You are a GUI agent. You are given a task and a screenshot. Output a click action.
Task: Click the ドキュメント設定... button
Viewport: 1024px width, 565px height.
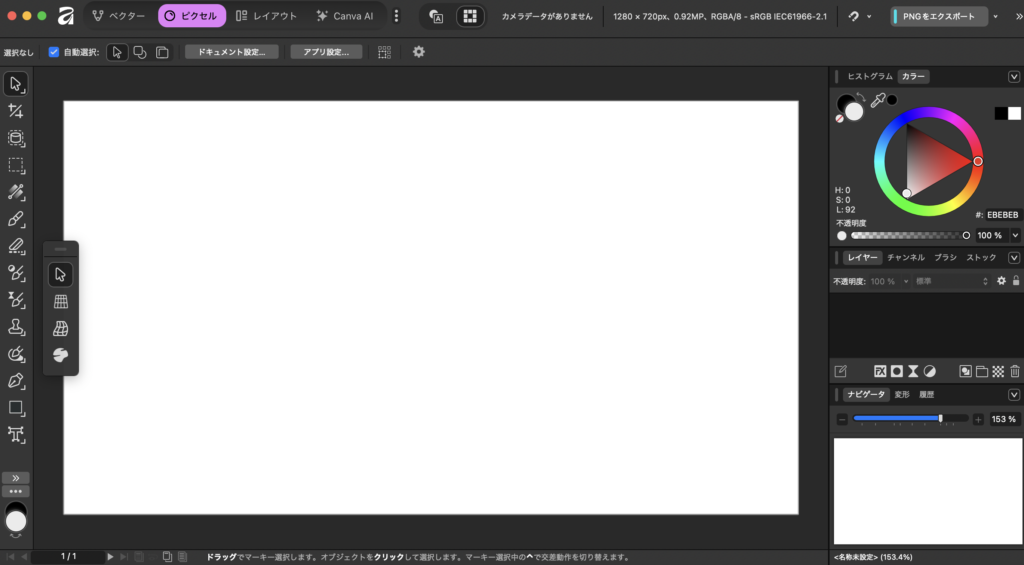tap(231, 52)
